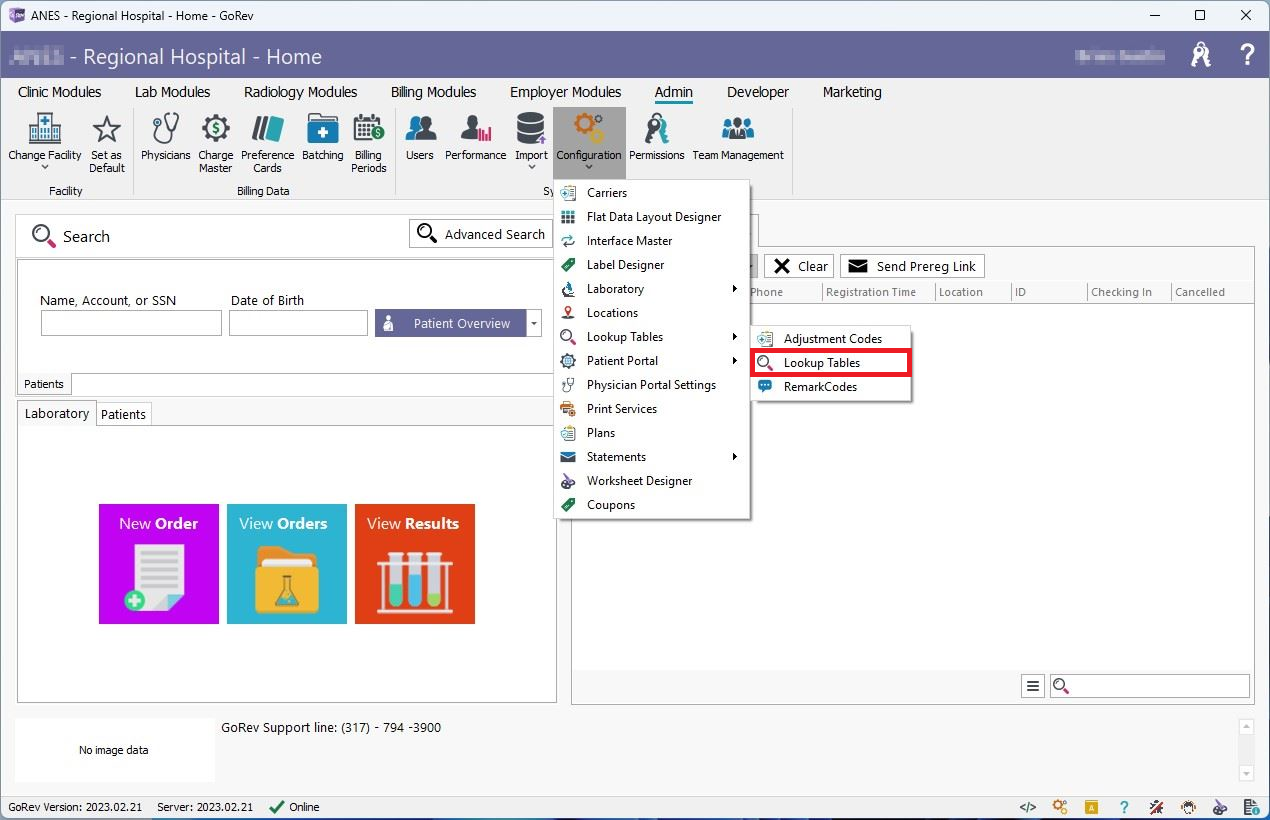The height and width of the screenshot is (820, 1270).
Task: Choose RemarkCodes in submenu
Action: coord(831,387)
